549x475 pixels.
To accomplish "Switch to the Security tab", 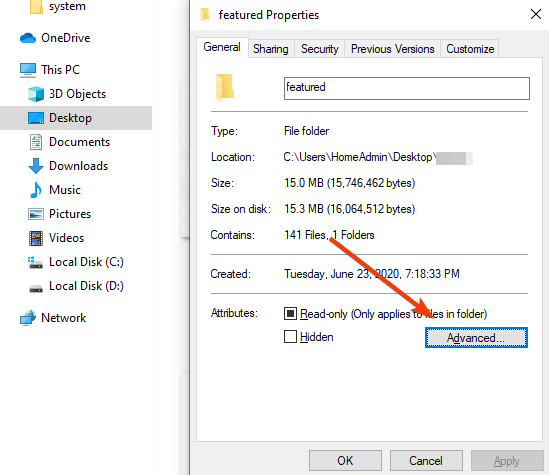I will [x=320, y=49].
